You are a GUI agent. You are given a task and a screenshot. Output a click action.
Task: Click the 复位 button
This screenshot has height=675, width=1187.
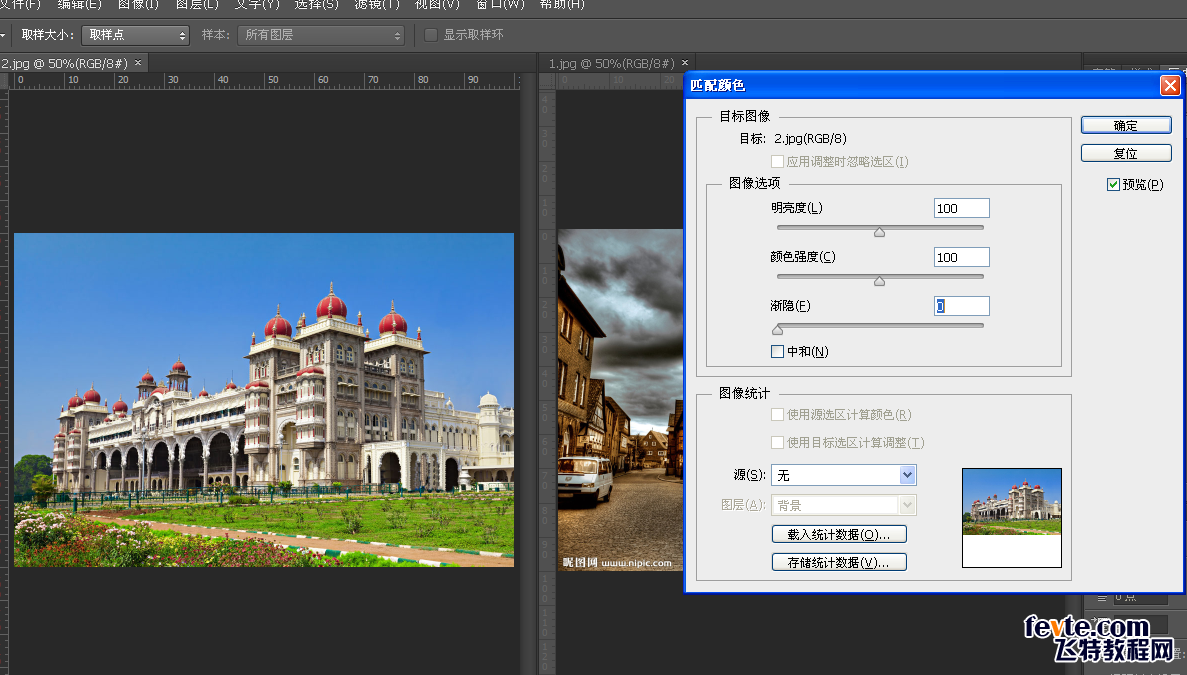pos(1126,153)
